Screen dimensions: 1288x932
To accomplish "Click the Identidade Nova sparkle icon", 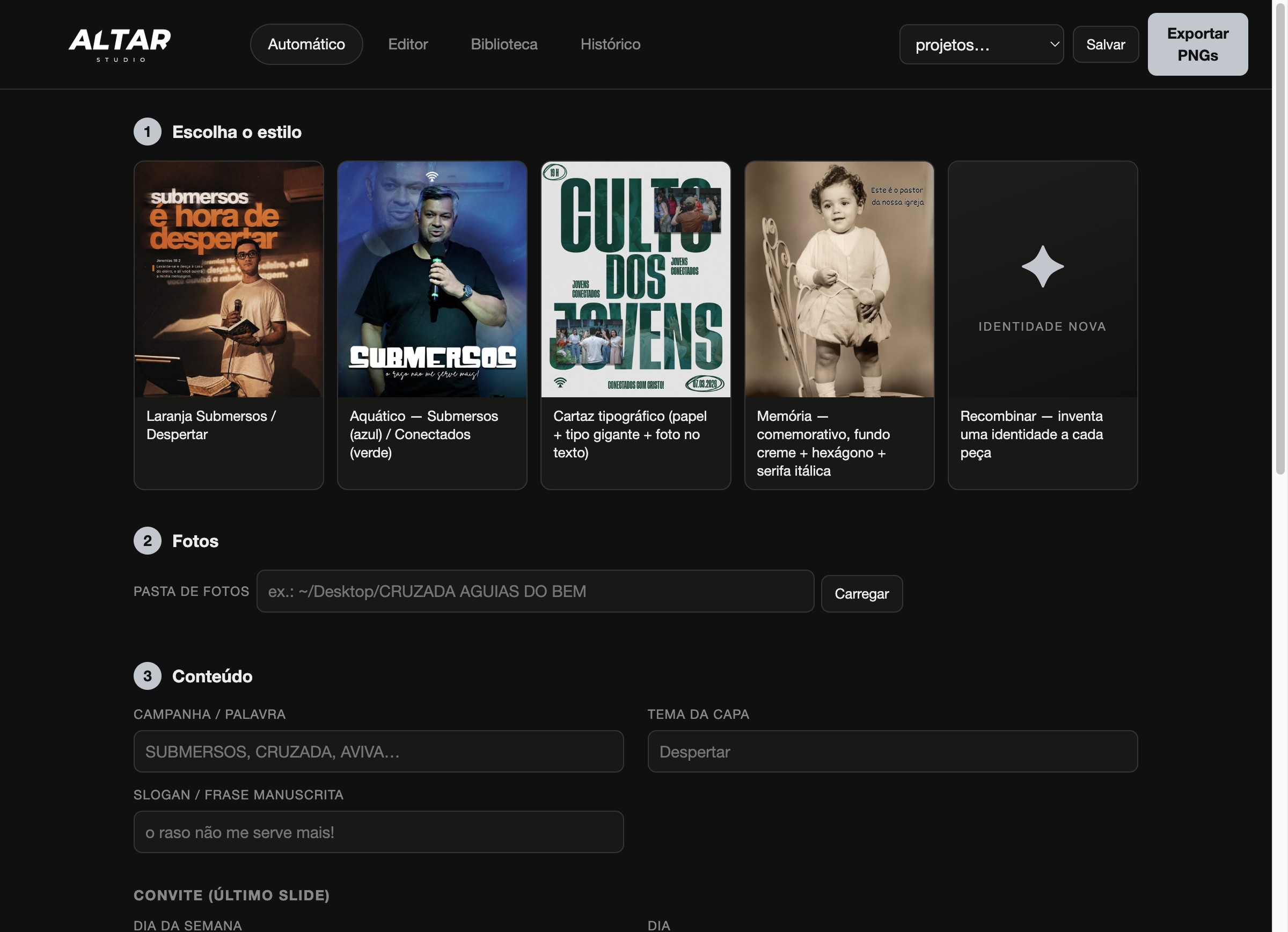I will click(1042, 266).
